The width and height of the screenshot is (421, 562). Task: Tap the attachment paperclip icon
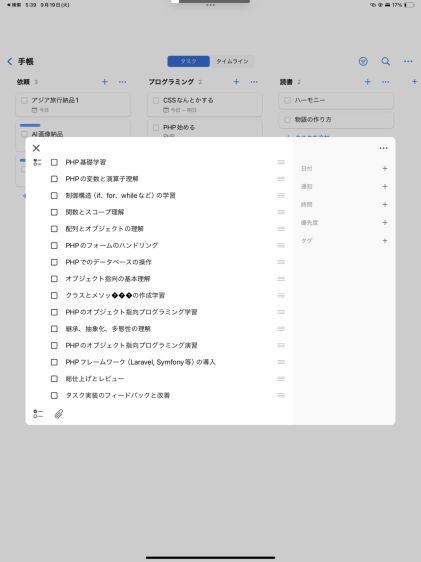click(59, 414)
